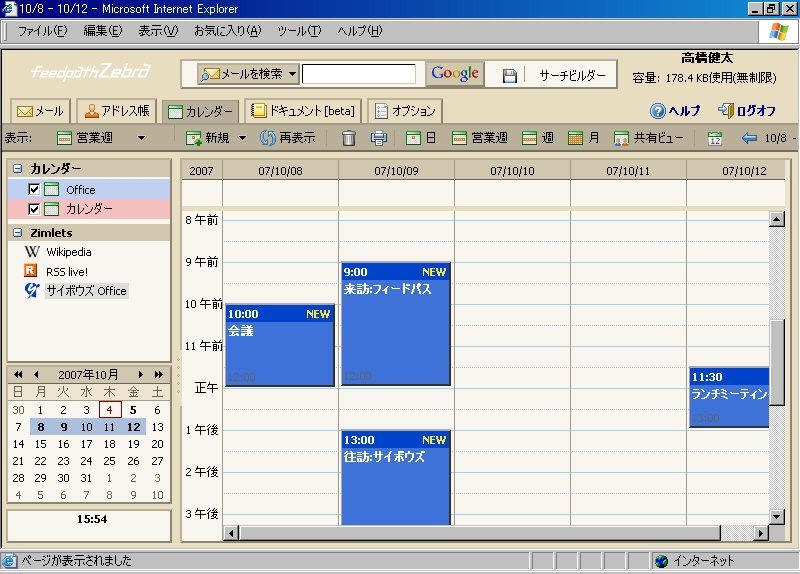Refresh calendar with 再表示

(x=288, y=138)
